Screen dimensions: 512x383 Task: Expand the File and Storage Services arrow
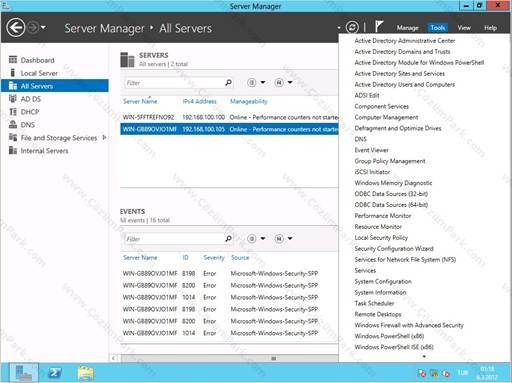point(104,137)
